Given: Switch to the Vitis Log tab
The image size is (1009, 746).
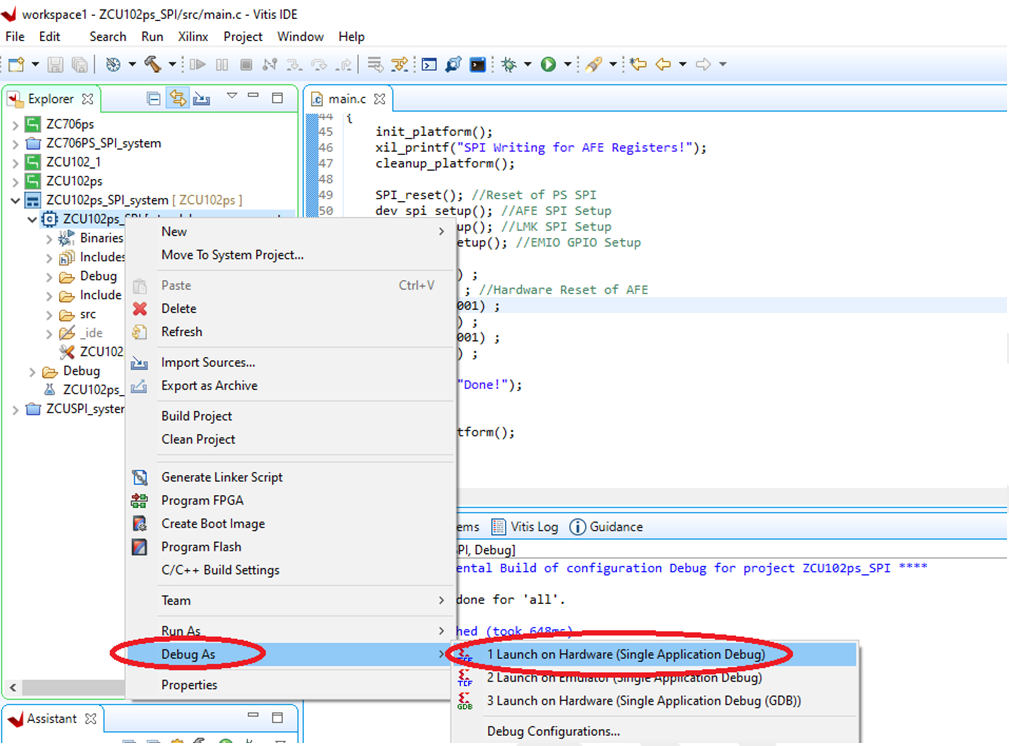Looking at the screenshot, I should pos(534,527).
